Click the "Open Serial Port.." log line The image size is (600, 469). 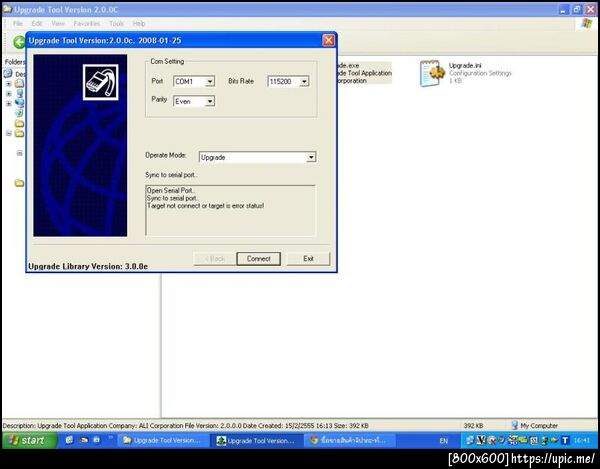click(170, 190)
